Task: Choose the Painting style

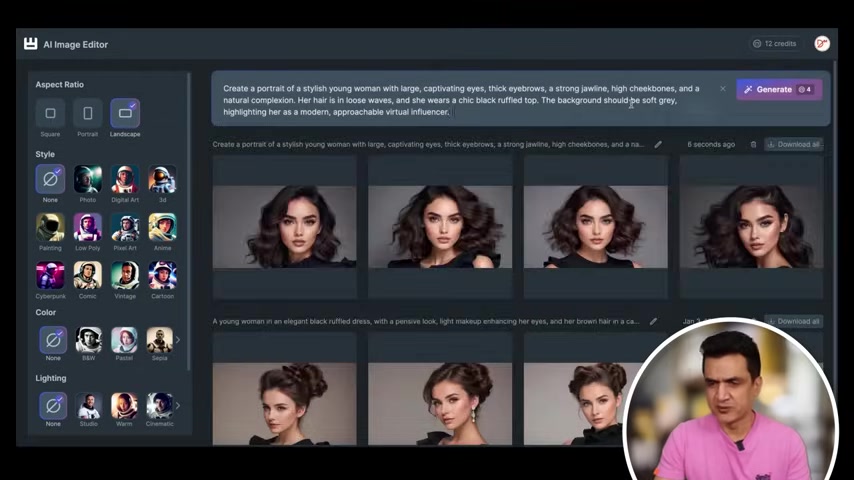Action: coord(50,227)
